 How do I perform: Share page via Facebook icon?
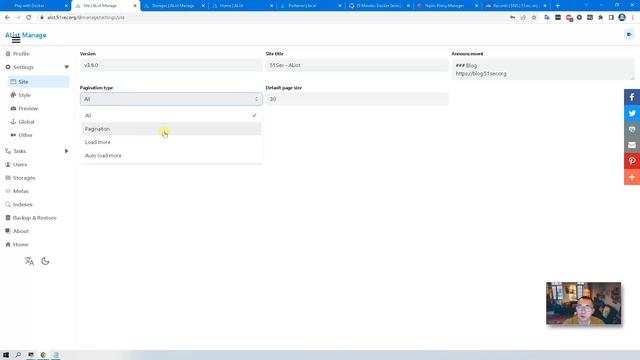click(x=632, y=97)
